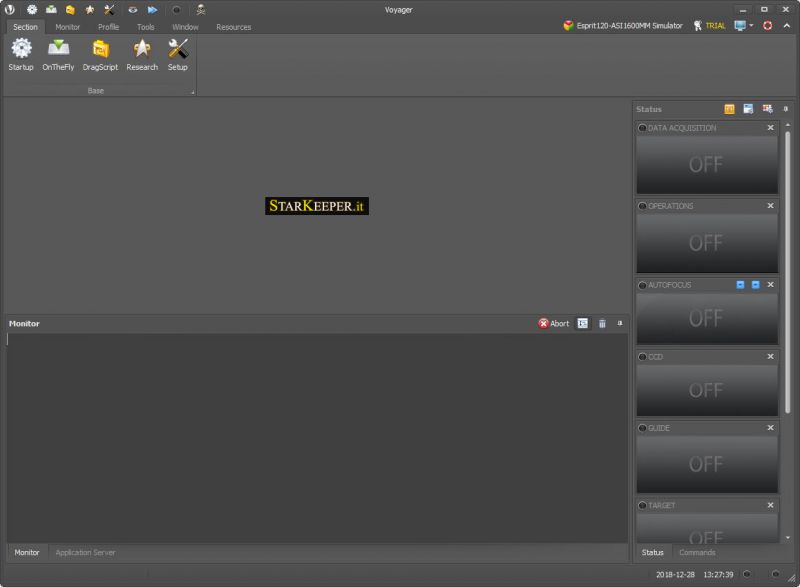800x587 pixels.
Task: Click the Status panel scroll down arrow
Action: (x=788, y=538)
